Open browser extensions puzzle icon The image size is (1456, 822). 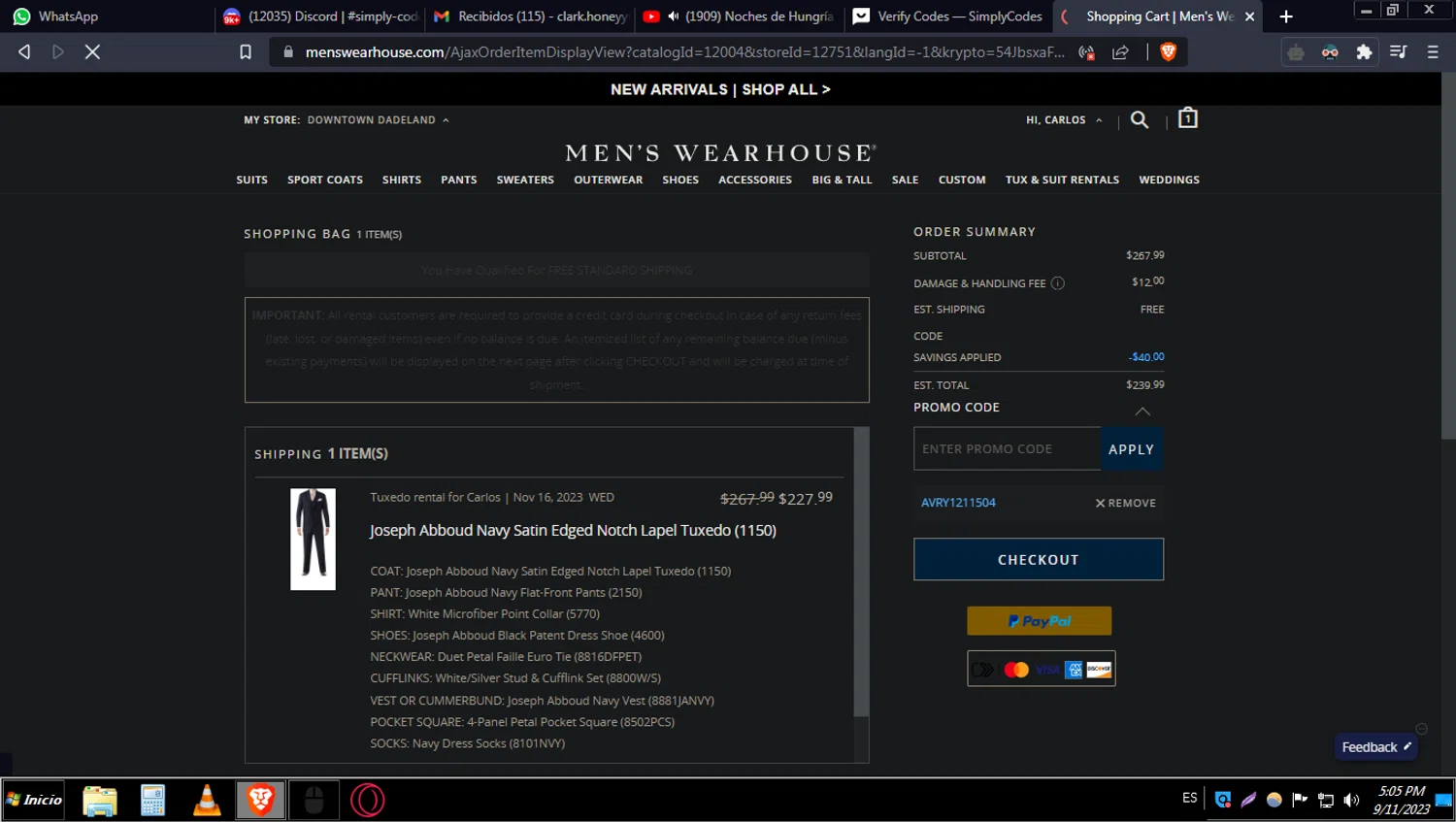pos(1364,52)
